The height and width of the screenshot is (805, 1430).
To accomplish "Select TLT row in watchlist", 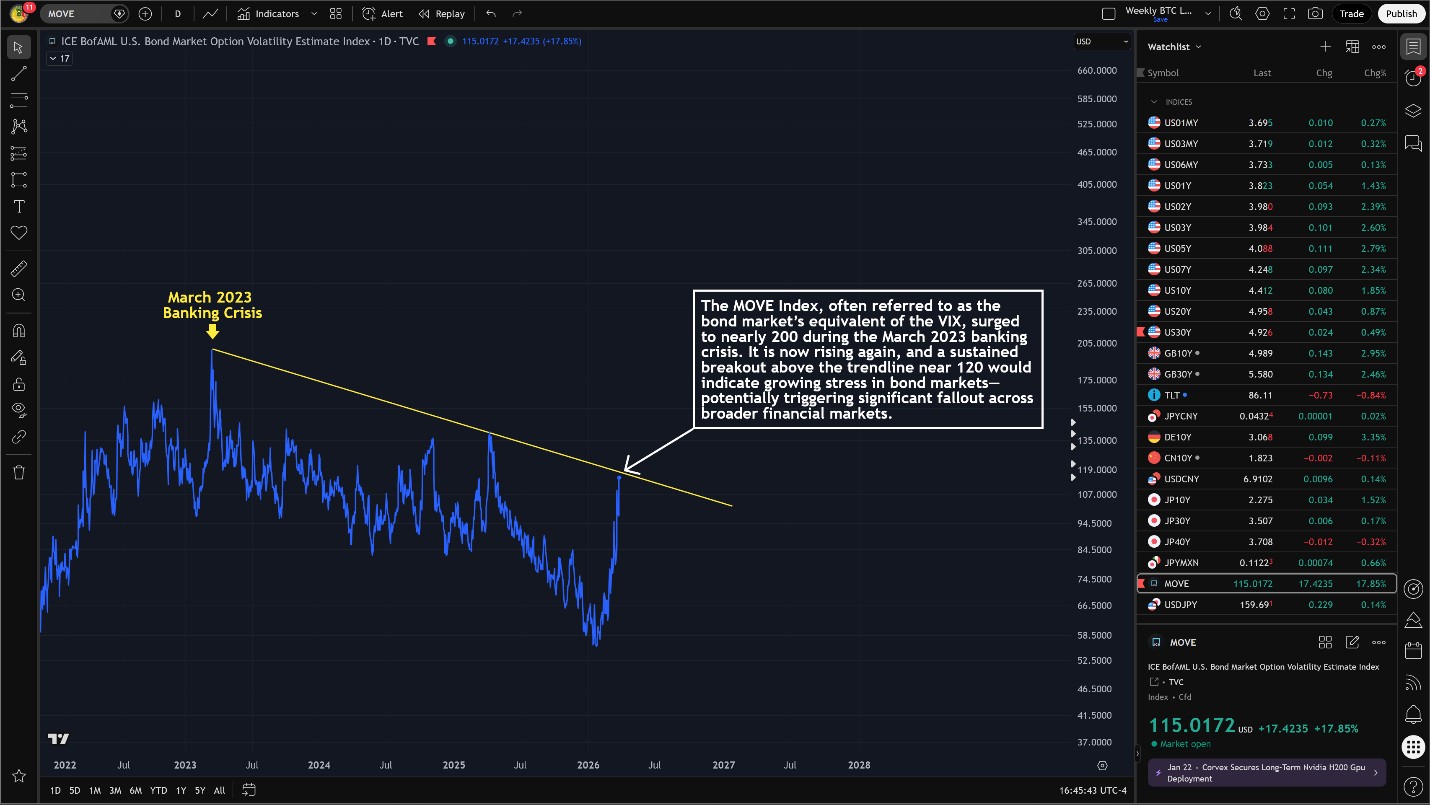I will coord(1267,395).
